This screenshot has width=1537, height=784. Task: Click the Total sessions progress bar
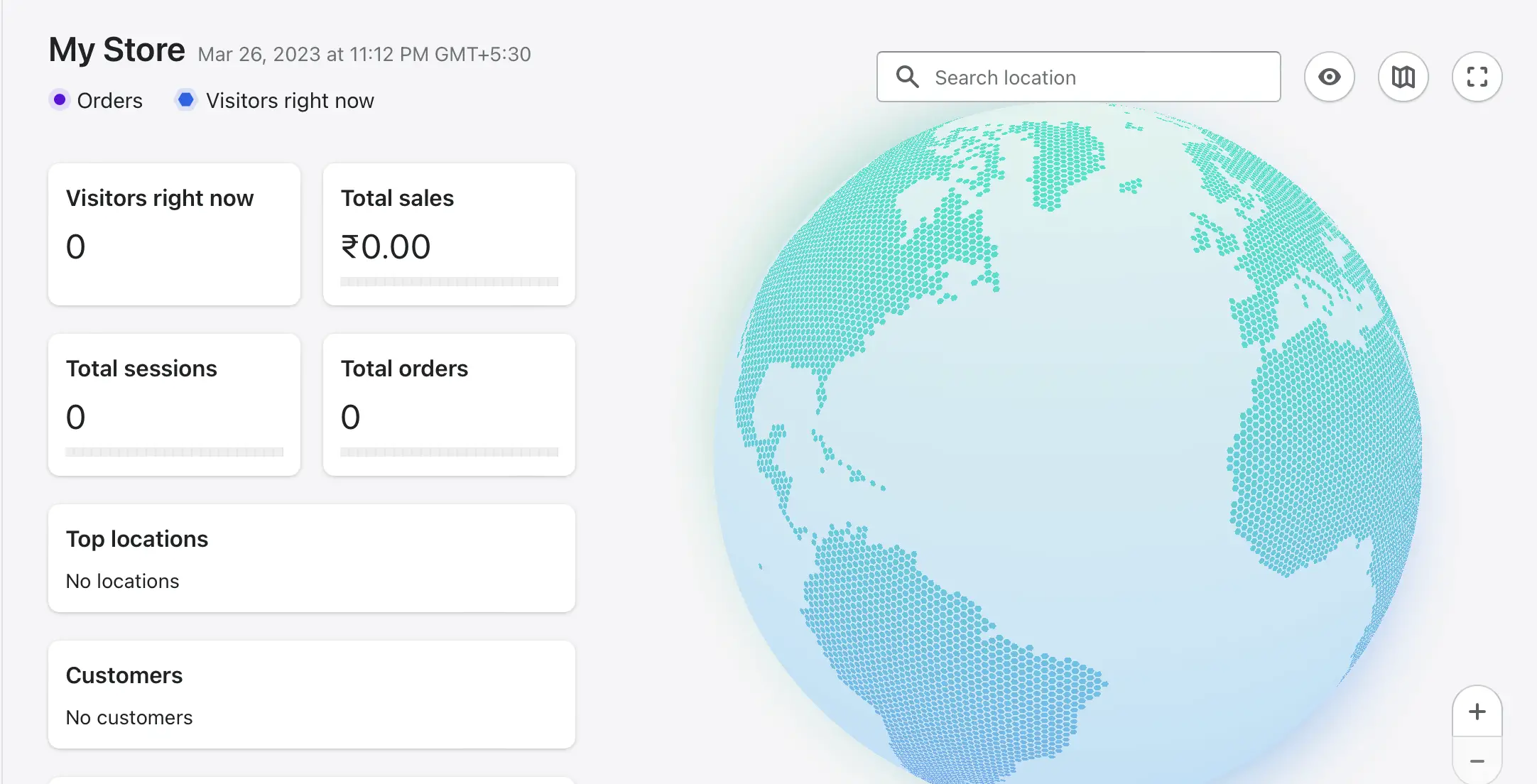click(x=174, y=452)
